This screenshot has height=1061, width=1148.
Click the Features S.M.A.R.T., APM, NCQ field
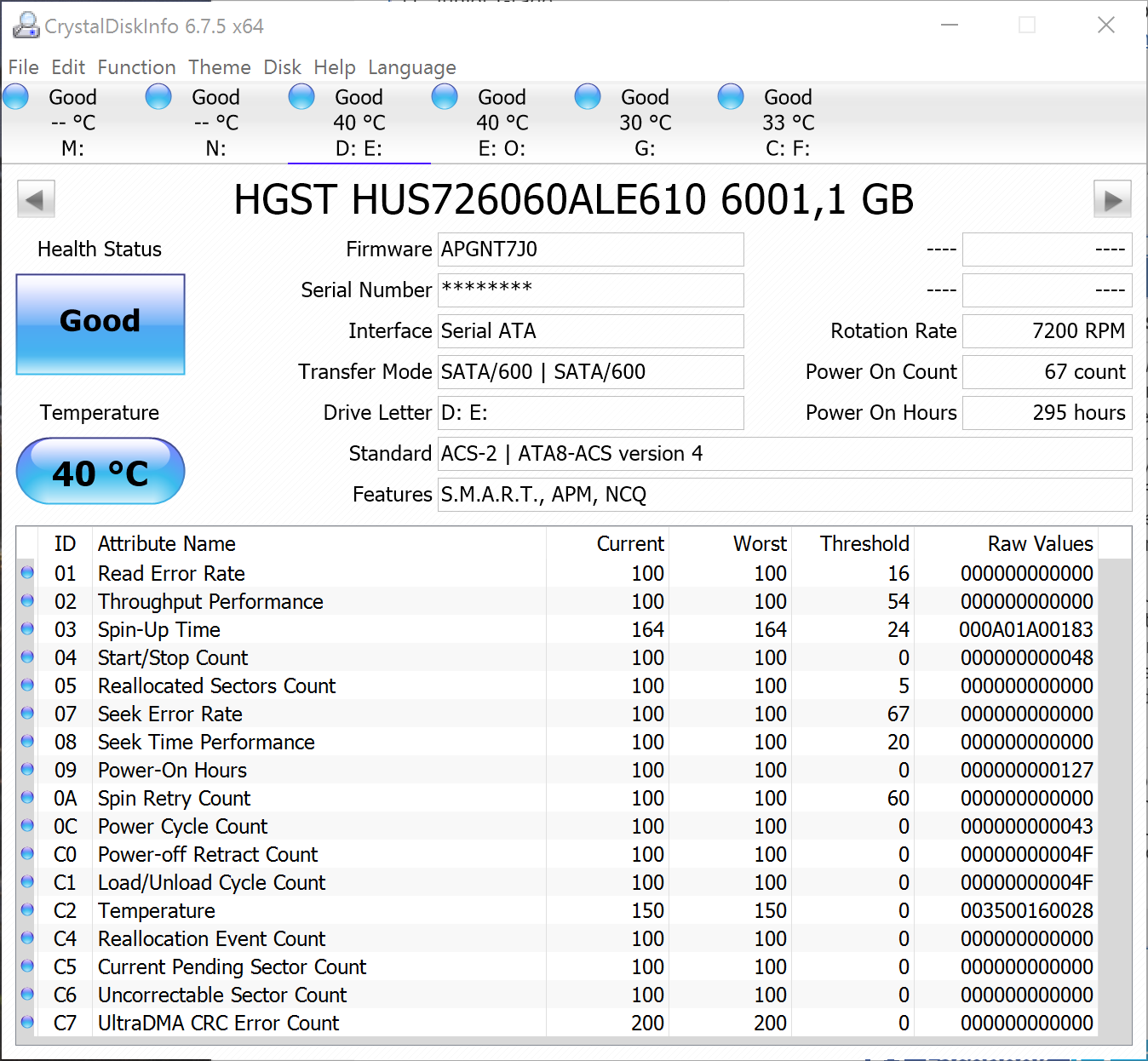tap(785, 495)
